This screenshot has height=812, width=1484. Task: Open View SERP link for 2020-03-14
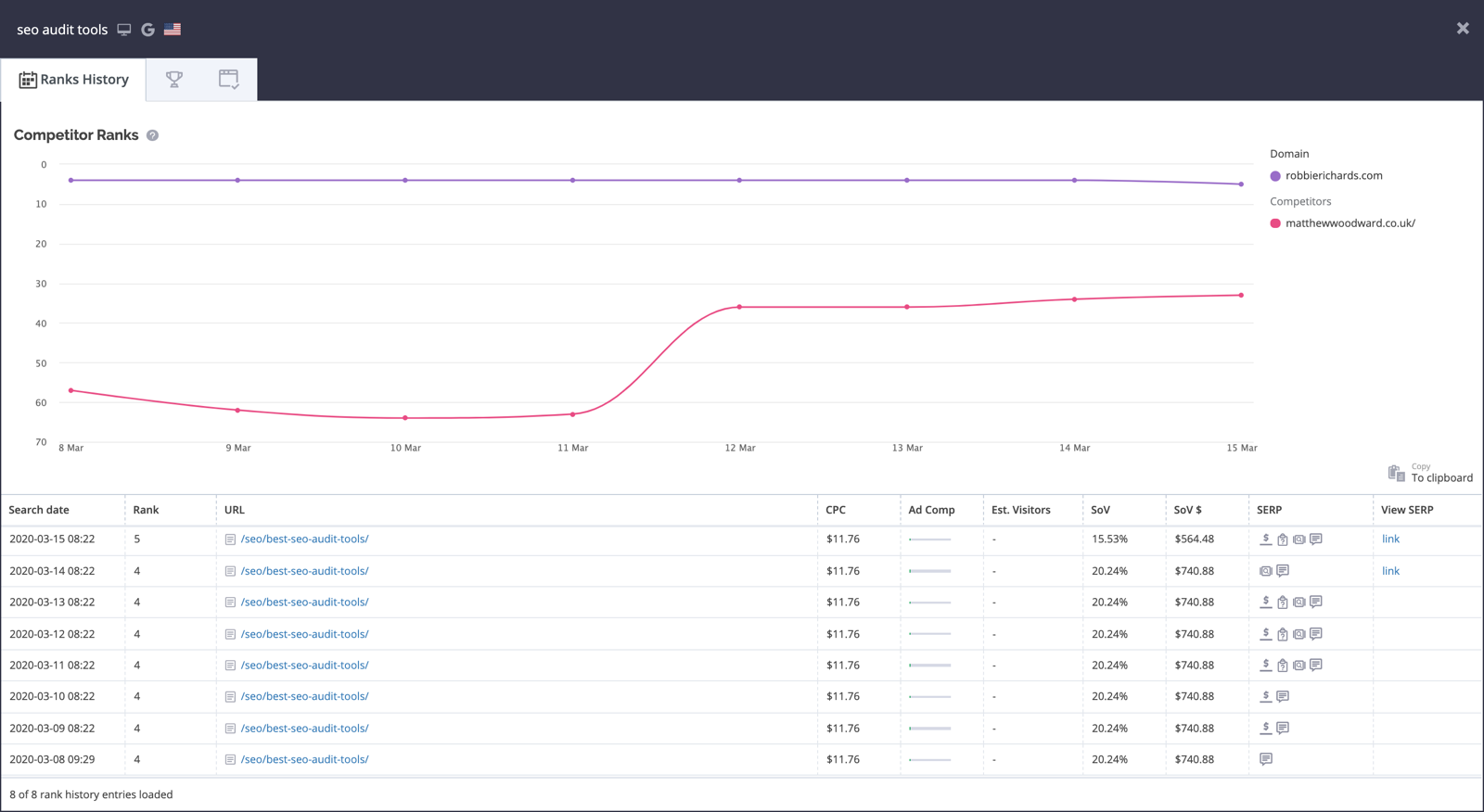(x=1390, y=571)
